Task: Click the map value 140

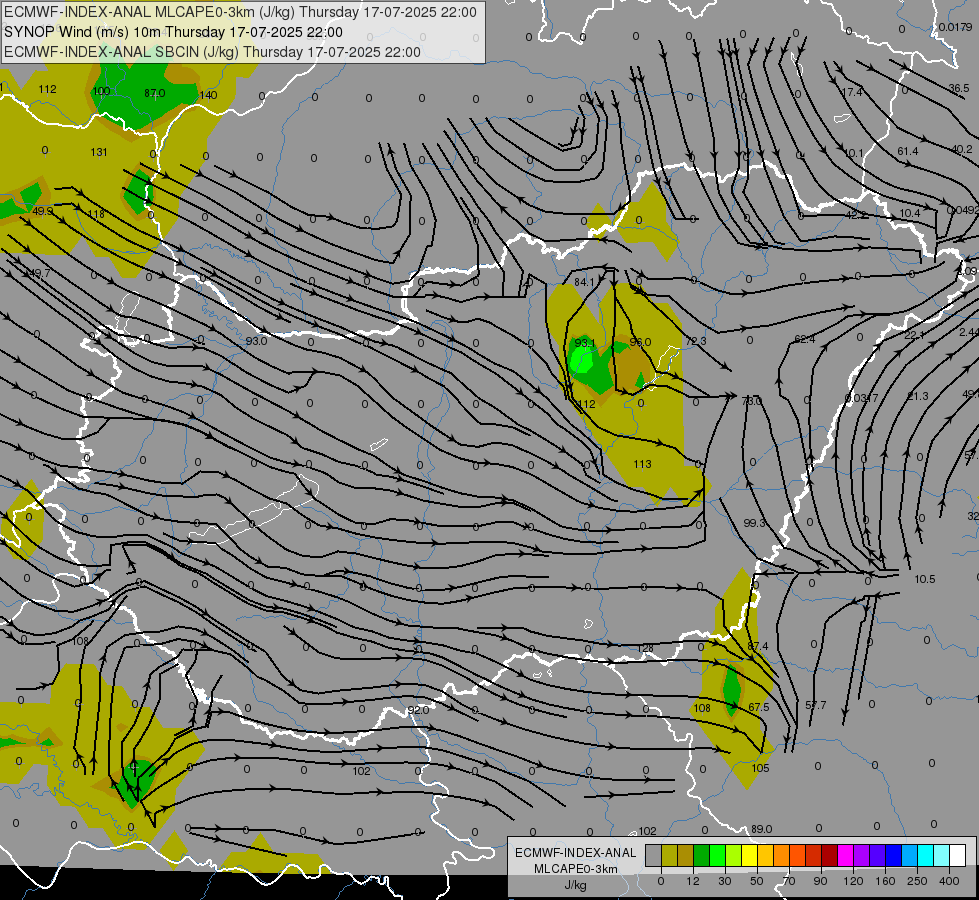Action: click(x=208, y=95)
